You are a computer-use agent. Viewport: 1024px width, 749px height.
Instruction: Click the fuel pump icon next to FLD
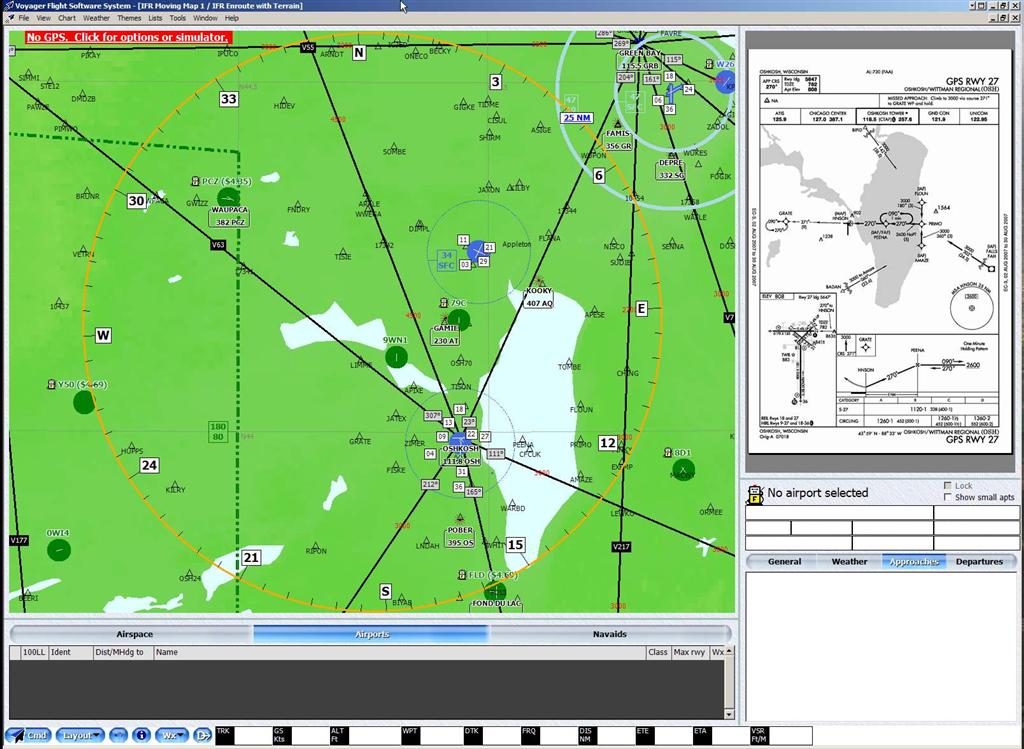click(x=462, y=575)
